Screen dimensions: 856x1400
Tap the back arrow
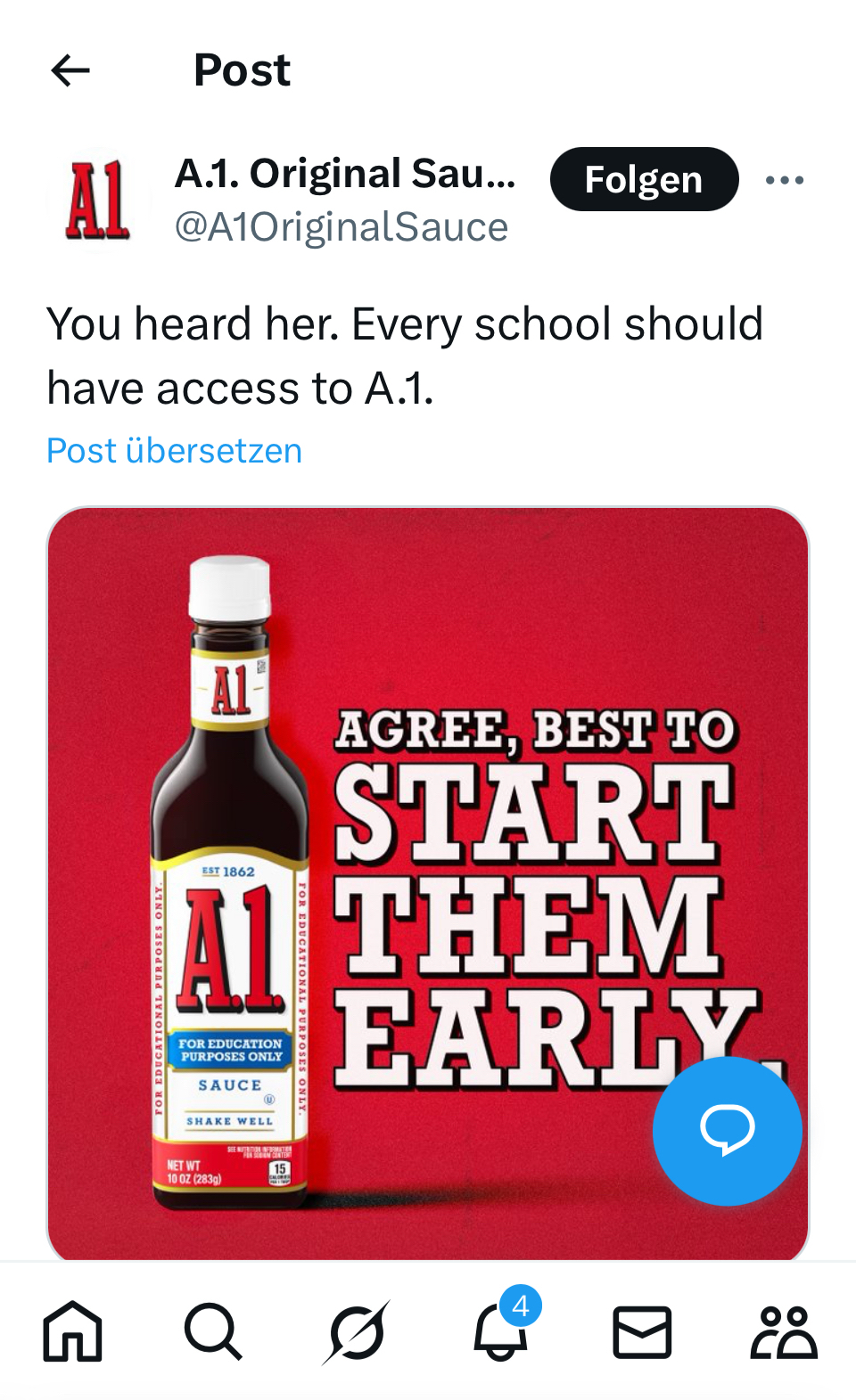70,70
